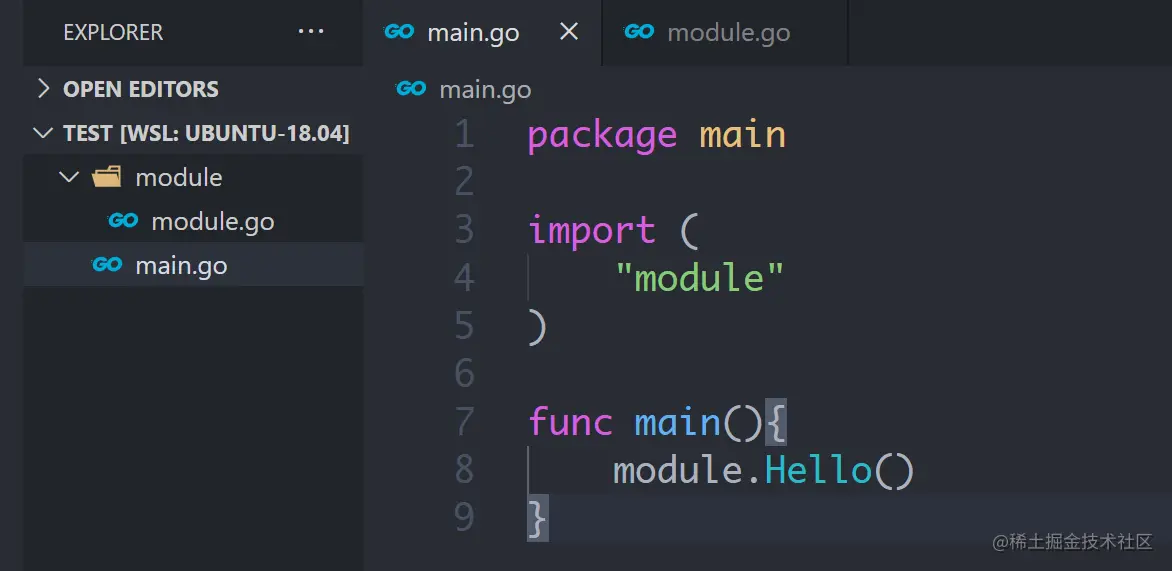The image size is (1172, 571).
Task: Select the main.go editor tab
Action: [x=482, y=33]
